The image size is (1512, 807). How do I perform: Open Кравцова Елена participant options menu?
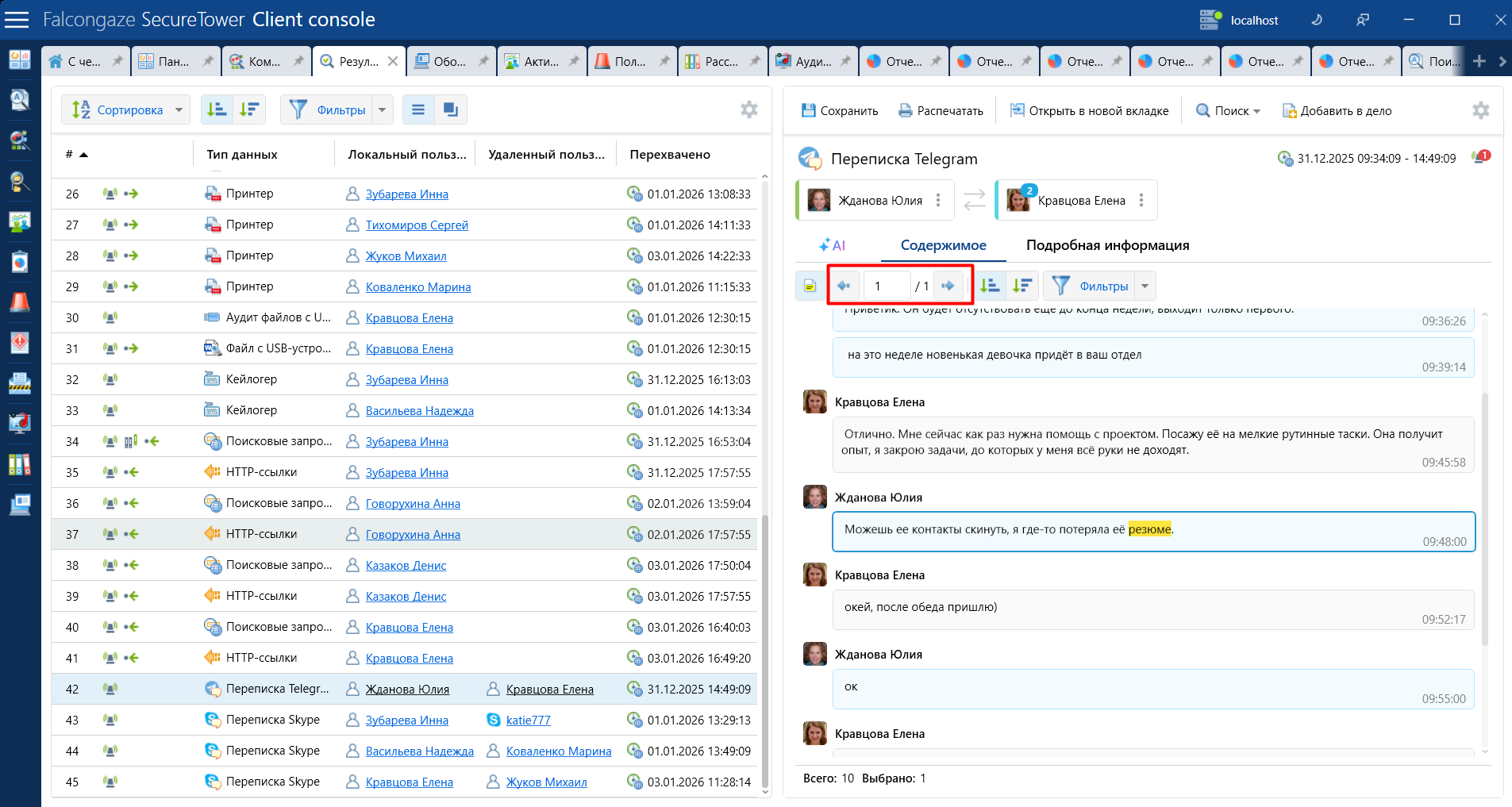(1141, 200)
